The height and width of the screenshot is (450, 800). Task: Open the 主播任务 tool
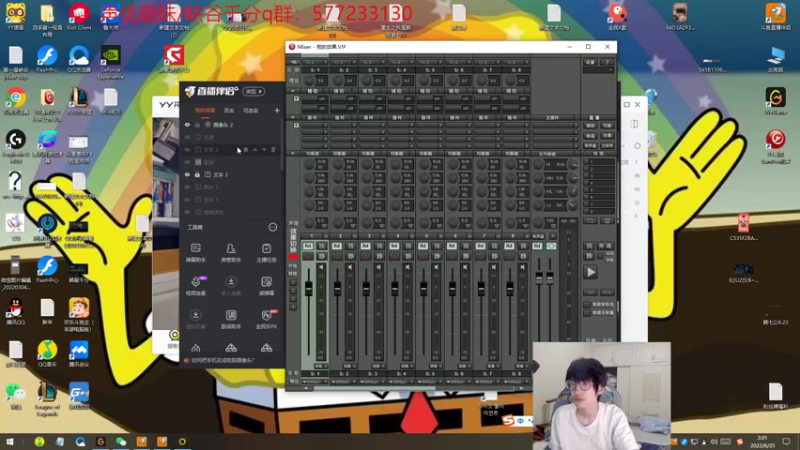266,253
